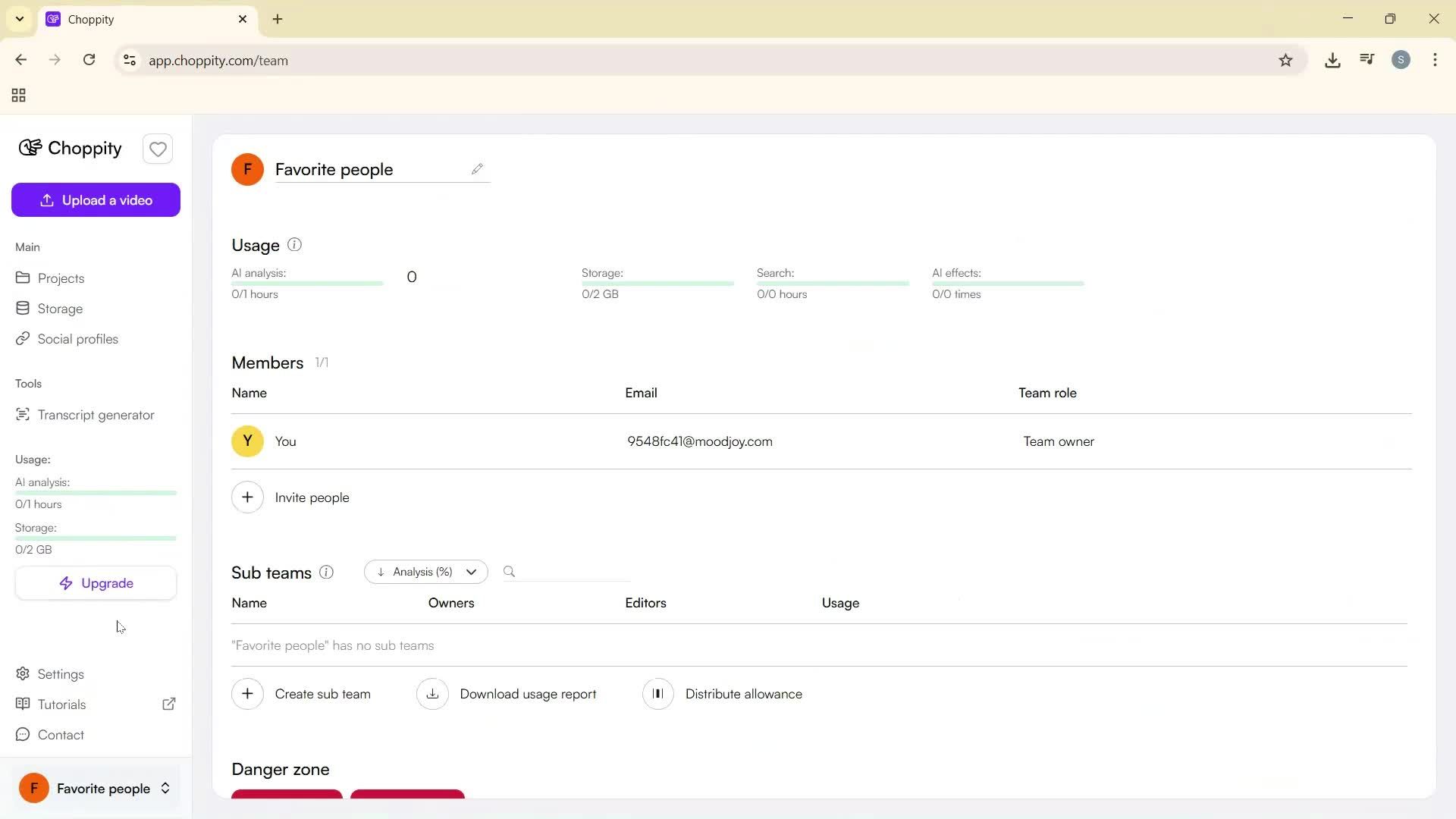The height and width of the screenshot is (819, 1456).
Task: Open the Analysis (%) sort dropdown
Action: pos(426,572)
